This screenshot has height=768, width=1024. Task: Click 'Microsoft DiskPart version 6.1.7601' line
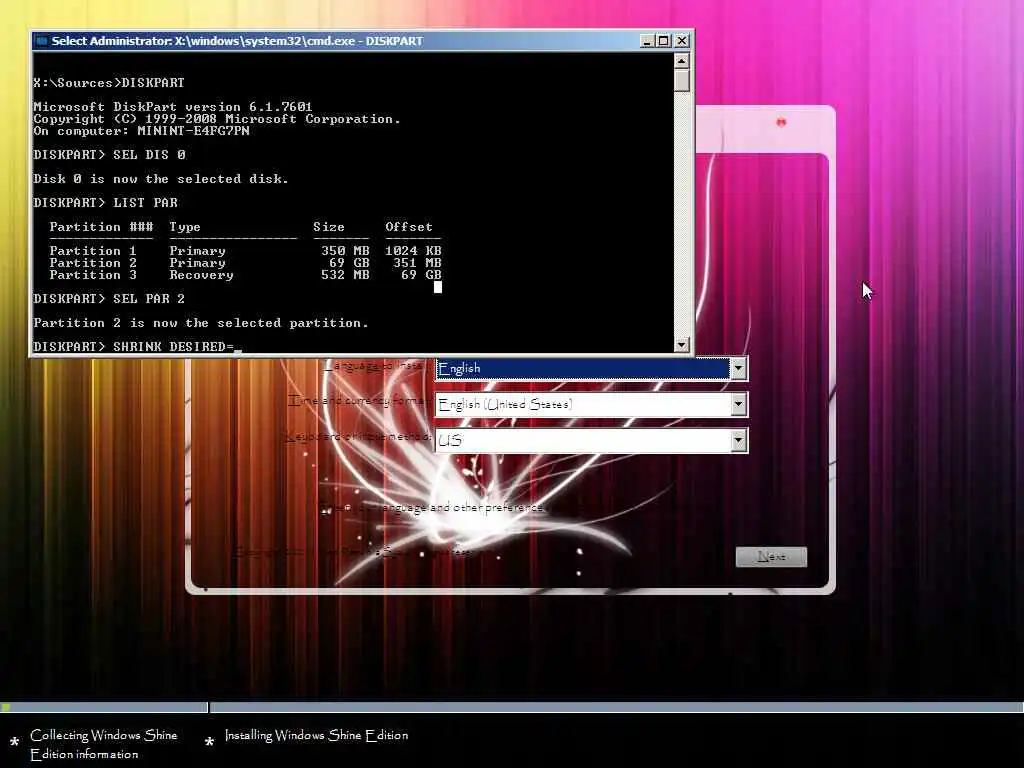pos(173,106)
